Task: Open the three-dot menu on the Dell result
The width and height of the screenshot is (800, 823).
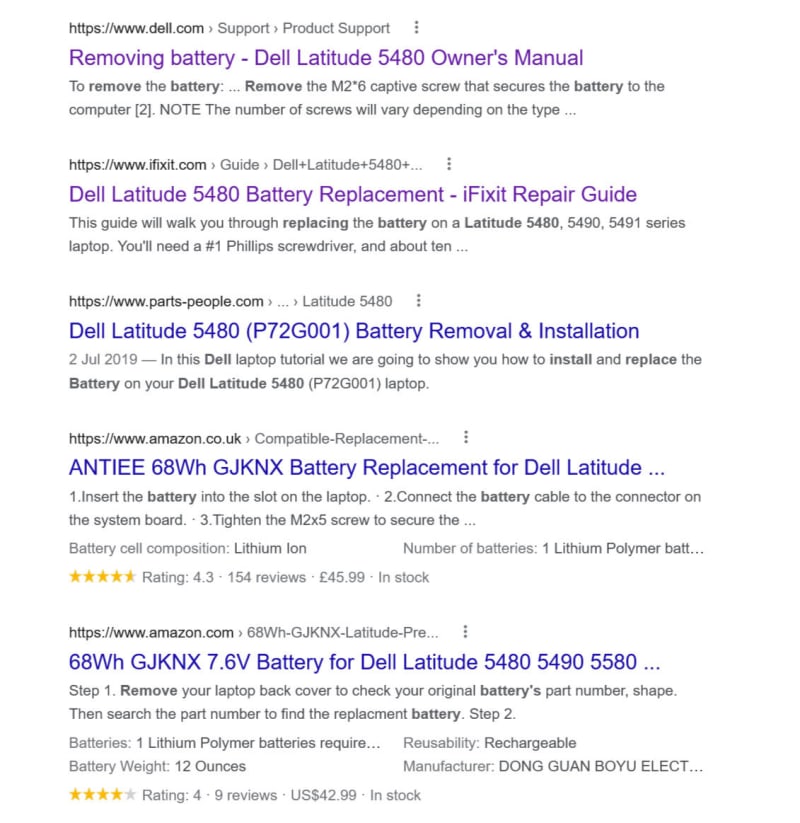Action: (416, 28)
